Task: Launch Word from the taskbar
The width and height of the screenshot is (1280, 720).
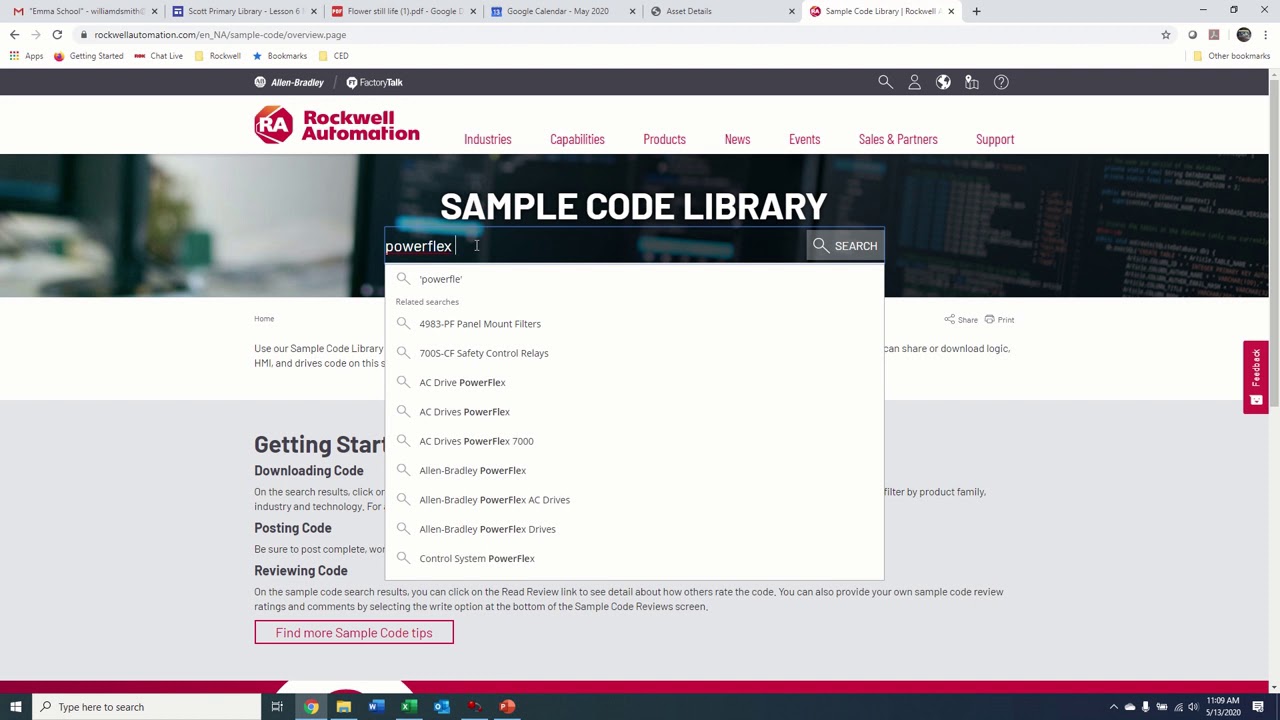Action: pos(376,707)
